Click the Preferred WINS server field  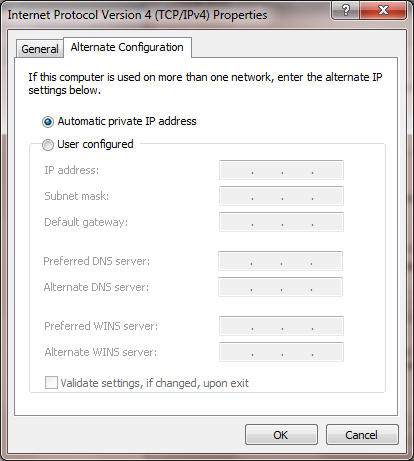point(281,326)
